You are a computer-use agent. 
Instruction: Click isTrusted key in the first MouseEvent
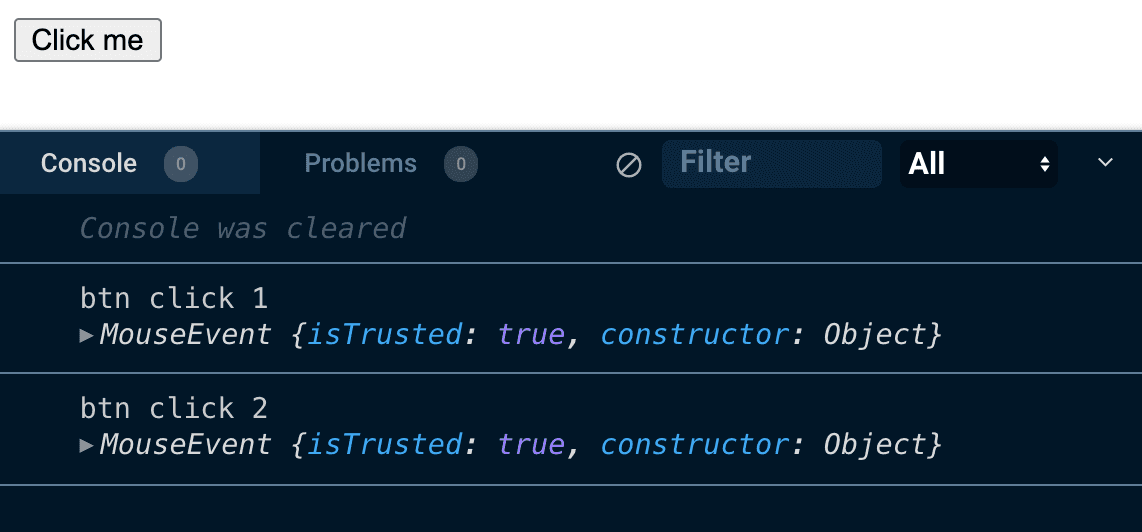point(385,334)
